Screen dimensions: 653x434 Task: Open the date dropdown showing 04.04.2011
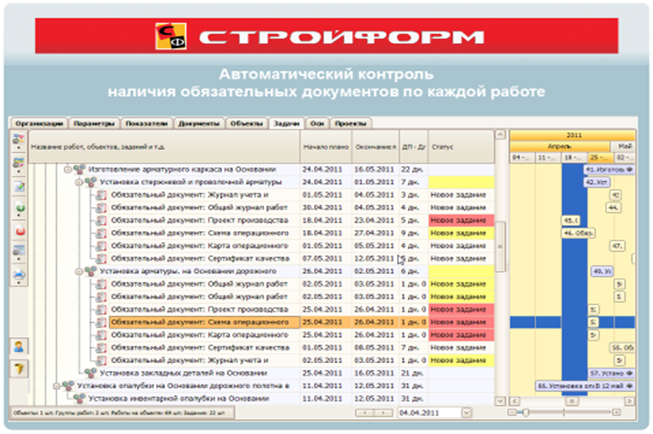[x=466, y=413]
